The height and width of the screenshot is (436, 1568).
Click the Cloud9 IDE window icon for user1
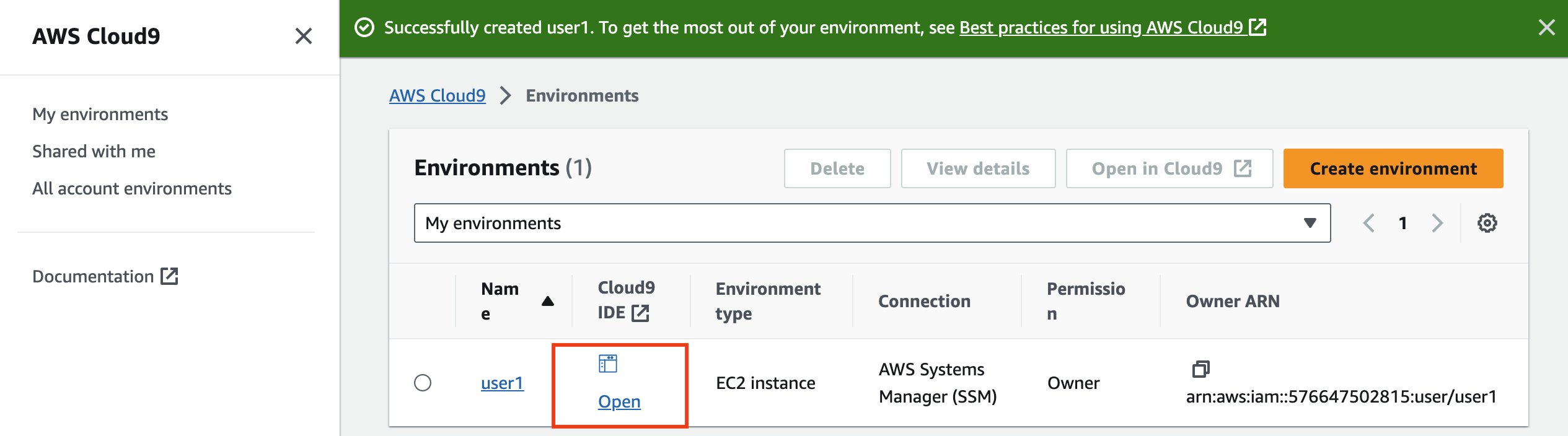[x=607, y=364]
